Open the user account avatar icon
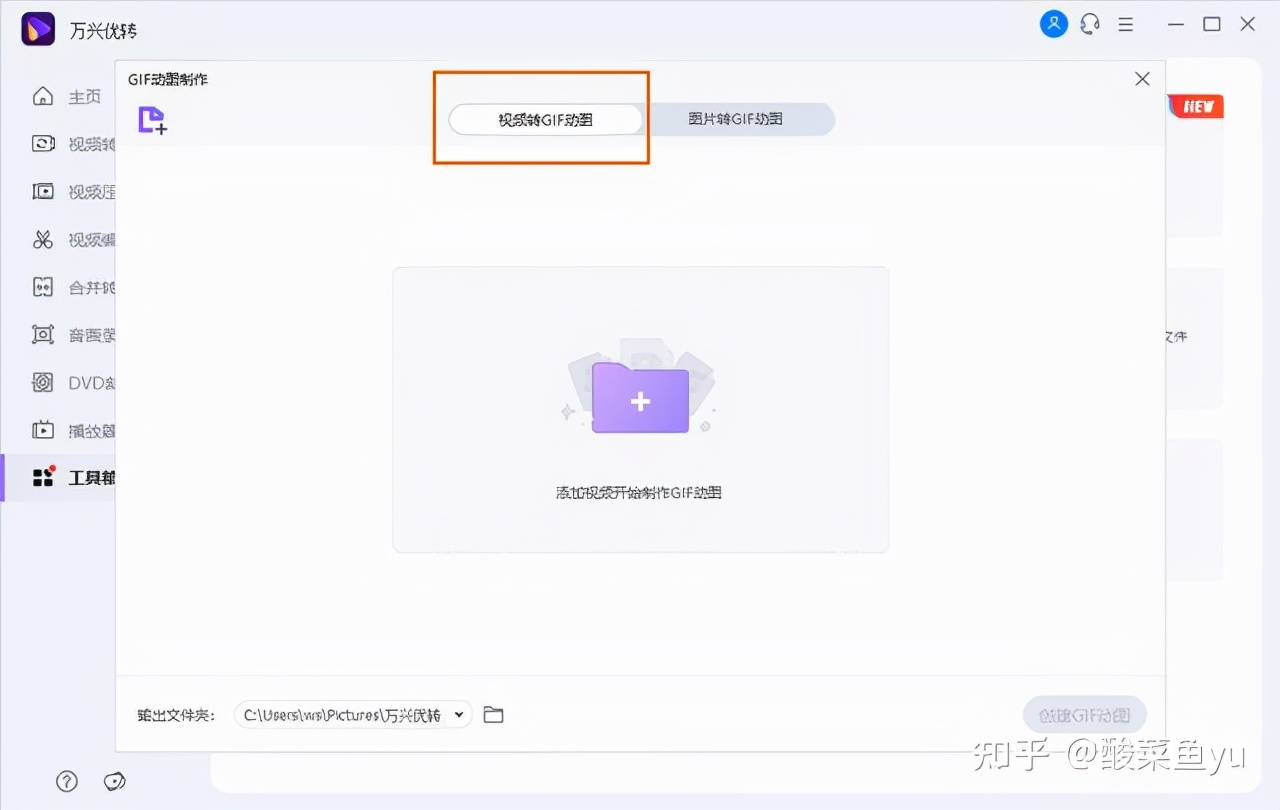 1053,23
